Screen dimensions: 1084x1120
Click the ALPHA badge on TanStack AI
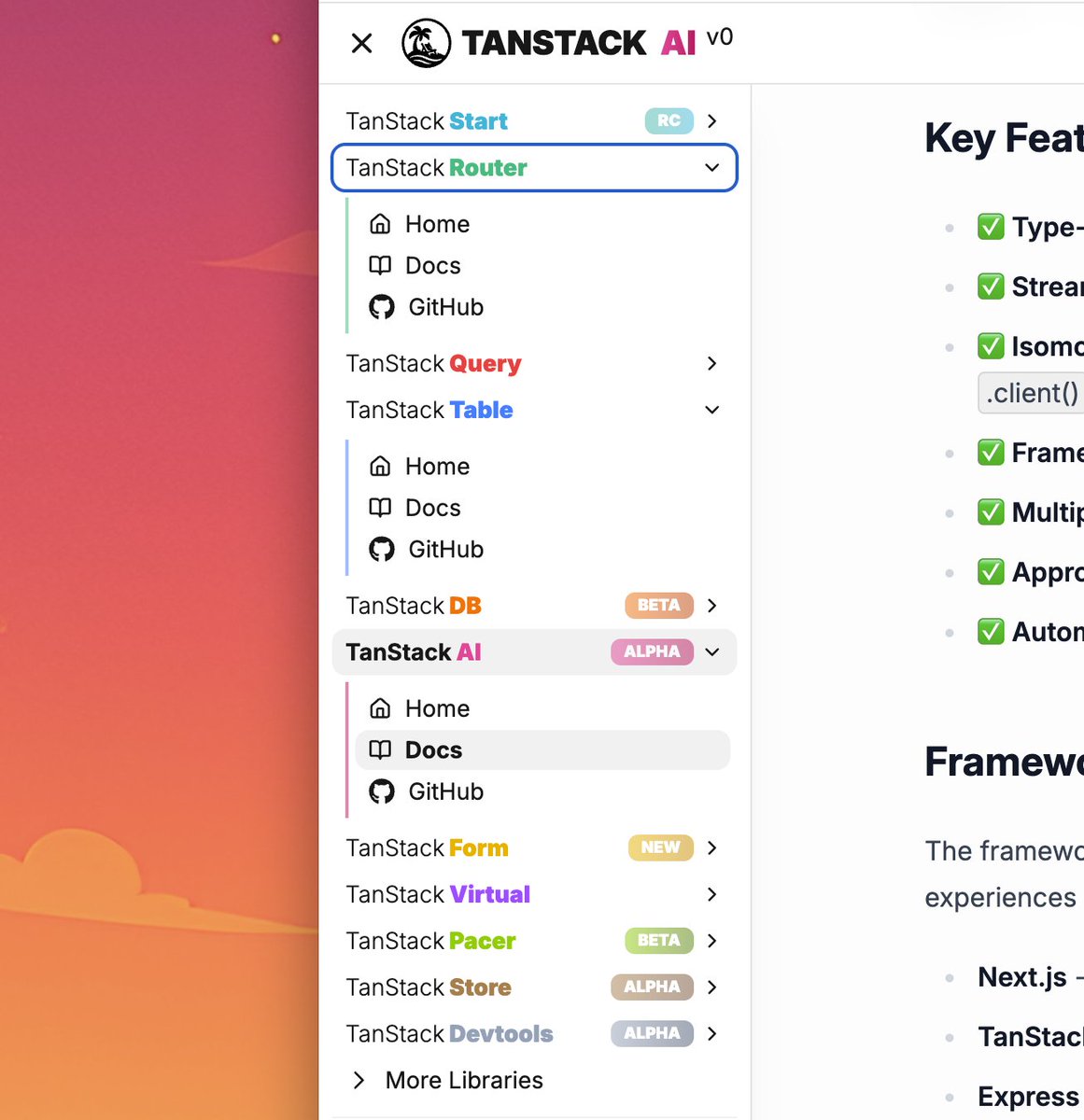coord(652,651)
